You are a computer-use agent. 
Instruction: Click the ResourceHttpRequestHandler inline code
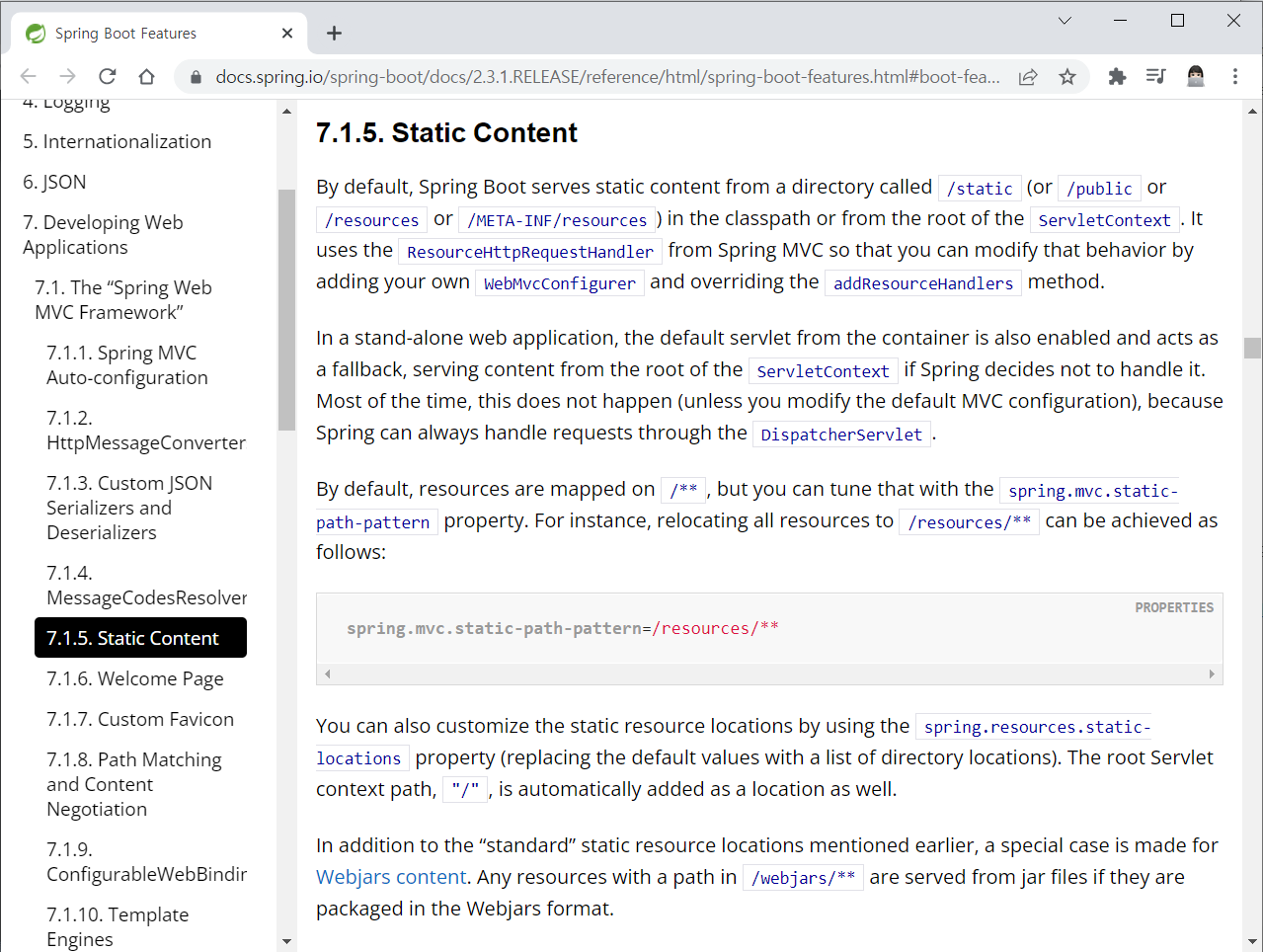[x=530, y=252]
